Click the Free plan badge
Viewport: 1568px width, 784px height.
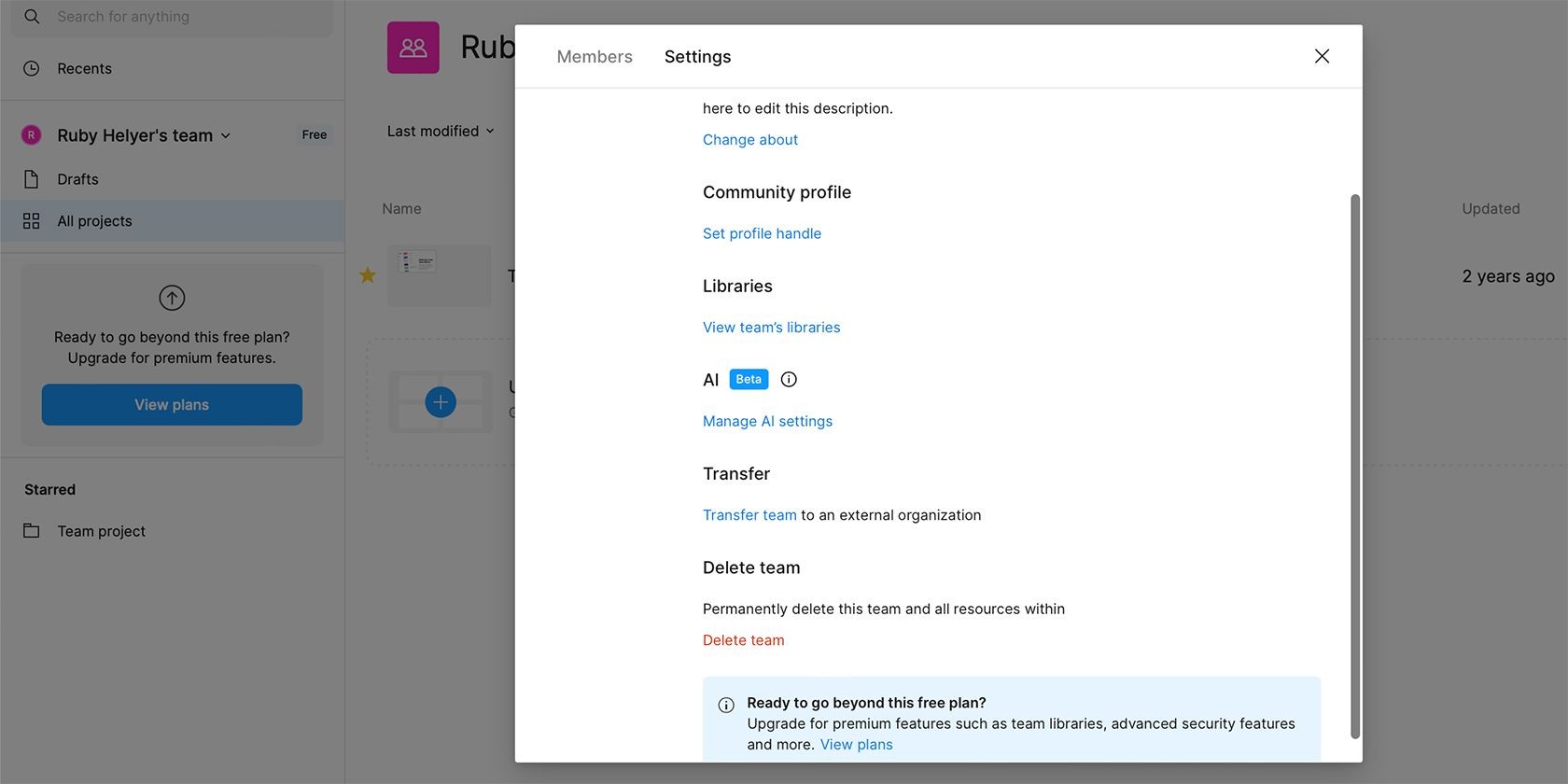[x=314, y=135]
